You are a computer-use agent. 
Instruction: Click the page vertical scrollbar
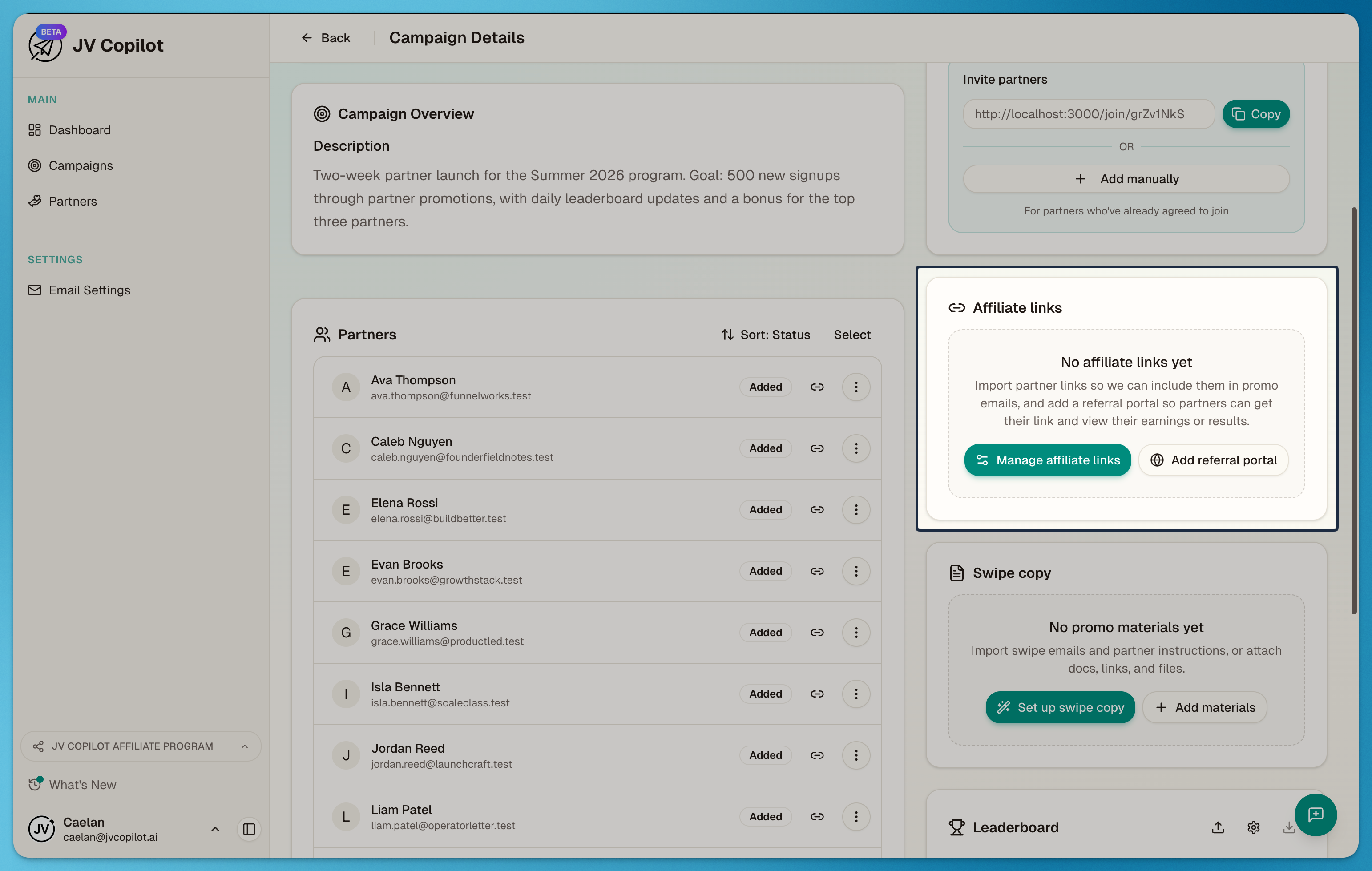pyautogui.click(x=1353, y=410)
